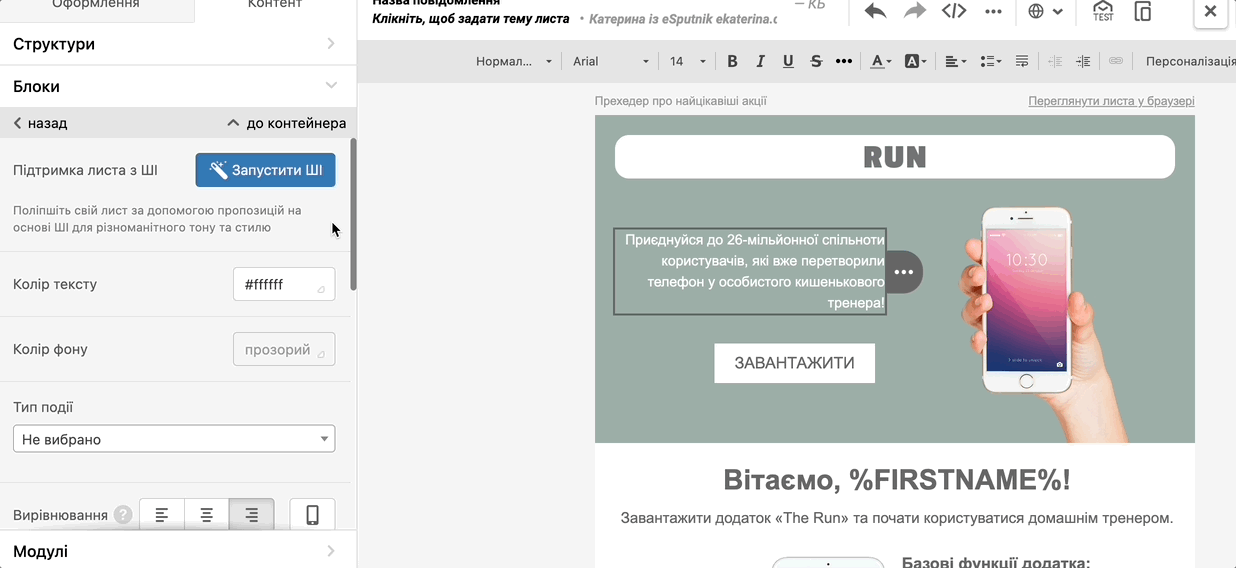
Task: Open the copy/preview pages icon
Action: (1142, 11)
